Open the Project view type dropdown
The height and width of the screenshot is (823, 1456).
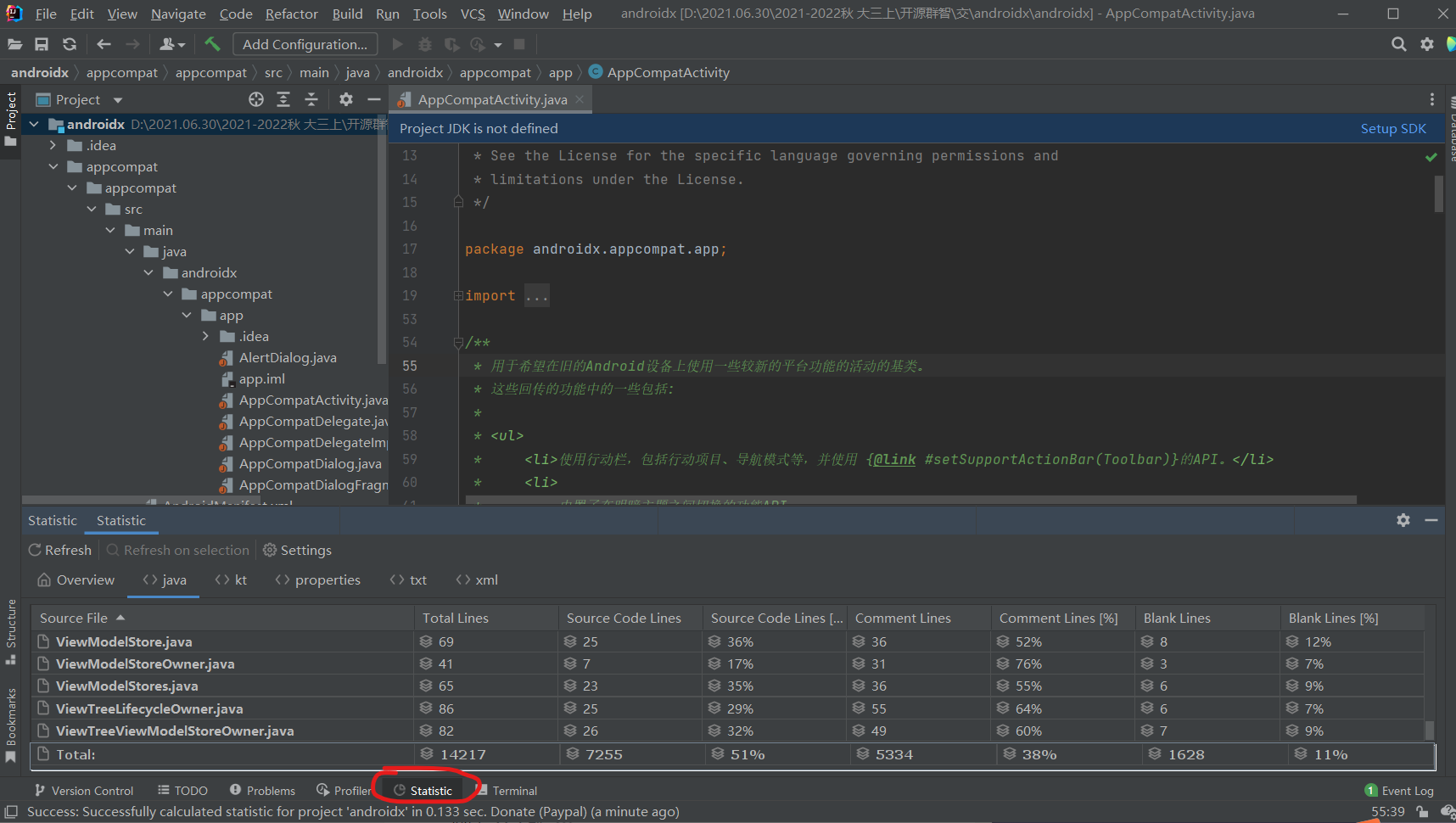pos(118,100)
